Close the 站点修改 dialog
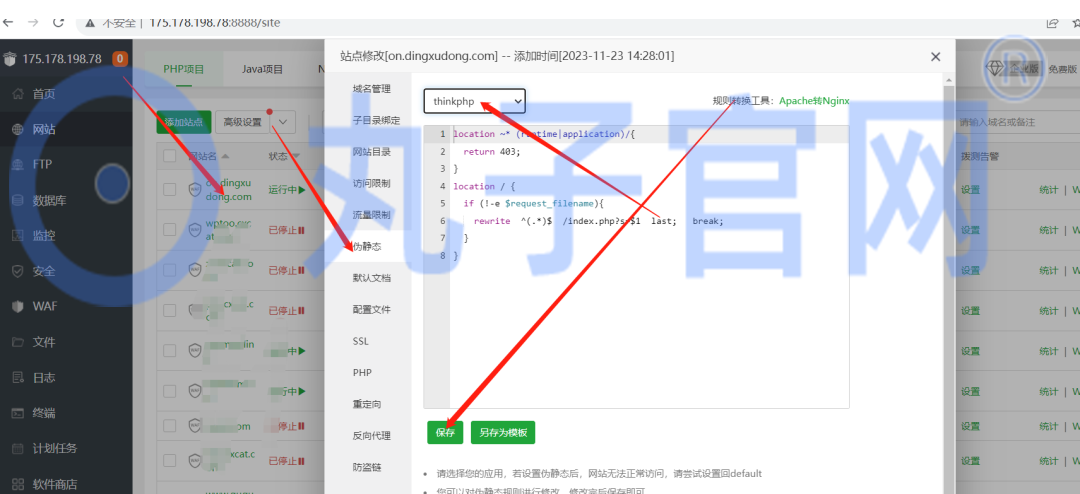This screenshot has width=1080, height=494. pos(935,57)
